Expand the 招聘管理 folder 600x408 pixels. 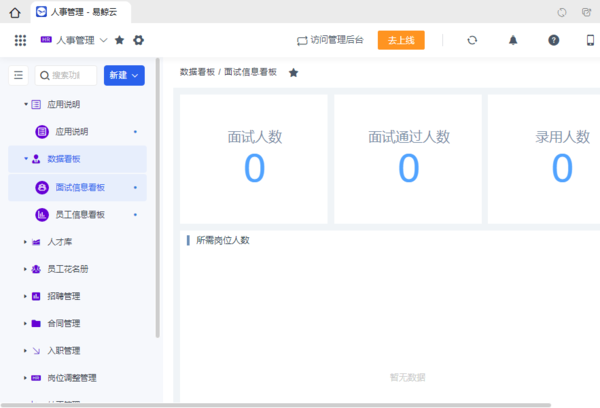[26, 296]
